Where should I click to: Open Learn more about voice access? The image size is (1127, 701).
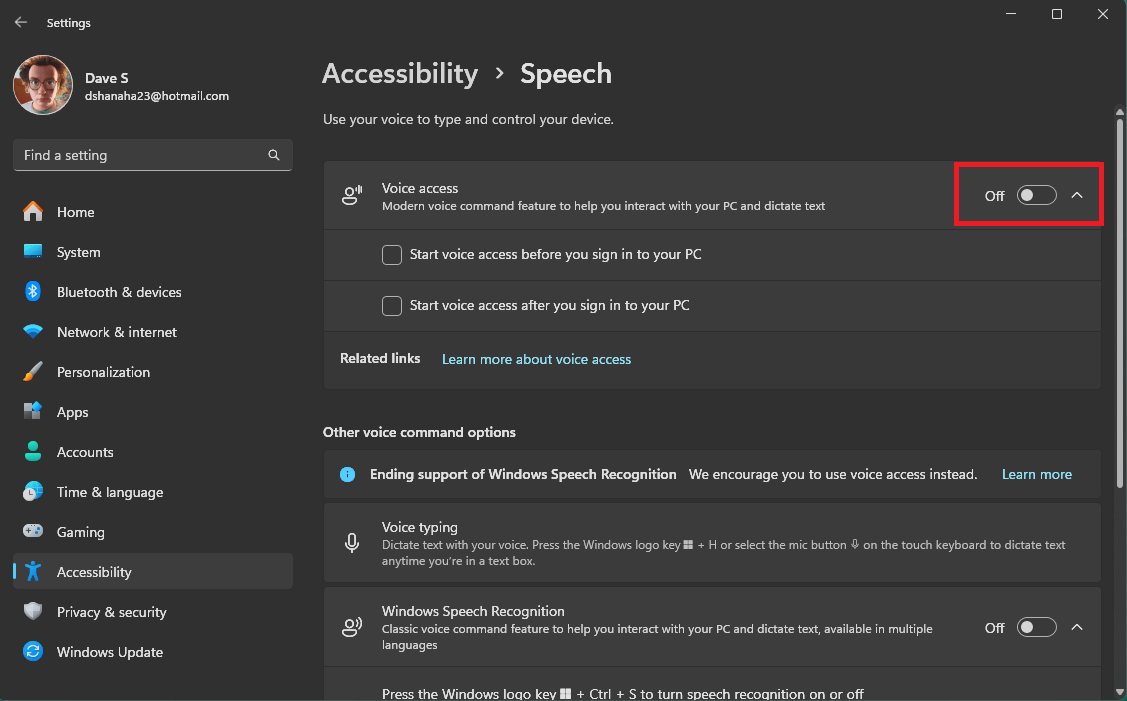[x=536, y=359]
